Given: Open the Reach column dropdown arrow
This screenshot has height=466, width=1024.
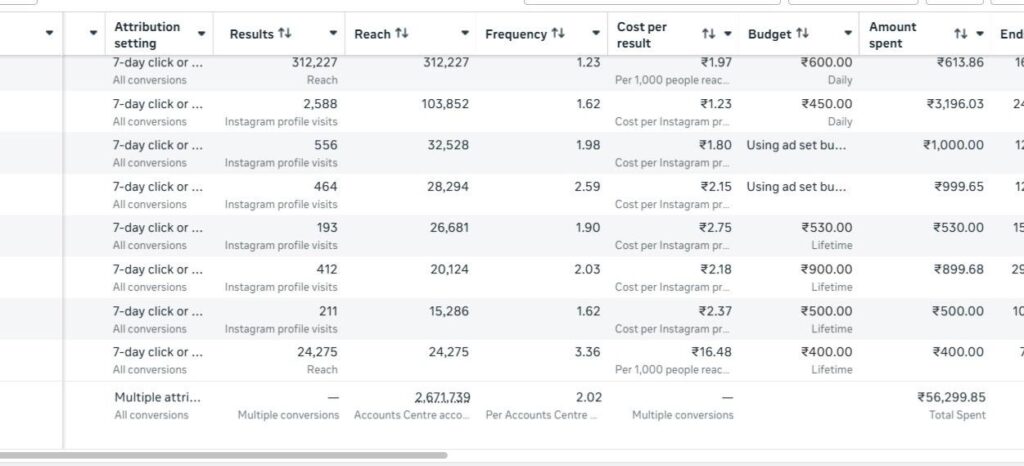Looking at the screenshot, I should coord(465,33).
